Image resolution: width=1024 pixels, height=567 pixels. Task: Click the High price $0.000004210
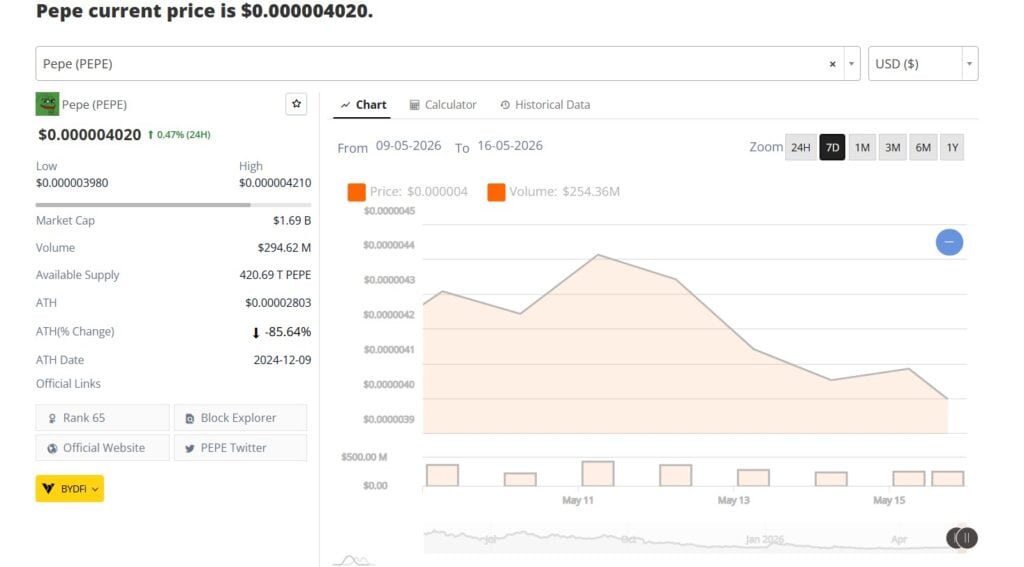[x=275, y=183]
